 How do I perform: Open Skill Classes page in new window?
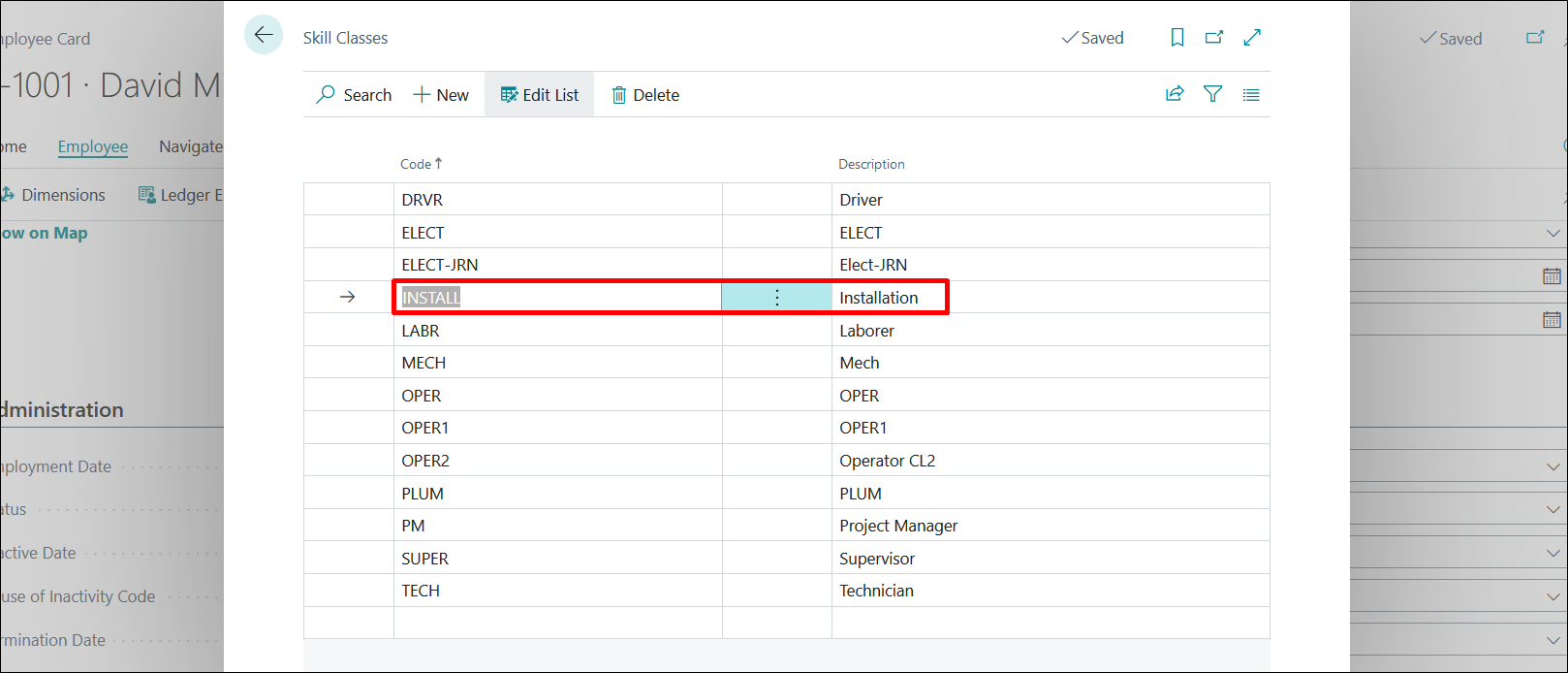click(1213, 38)
